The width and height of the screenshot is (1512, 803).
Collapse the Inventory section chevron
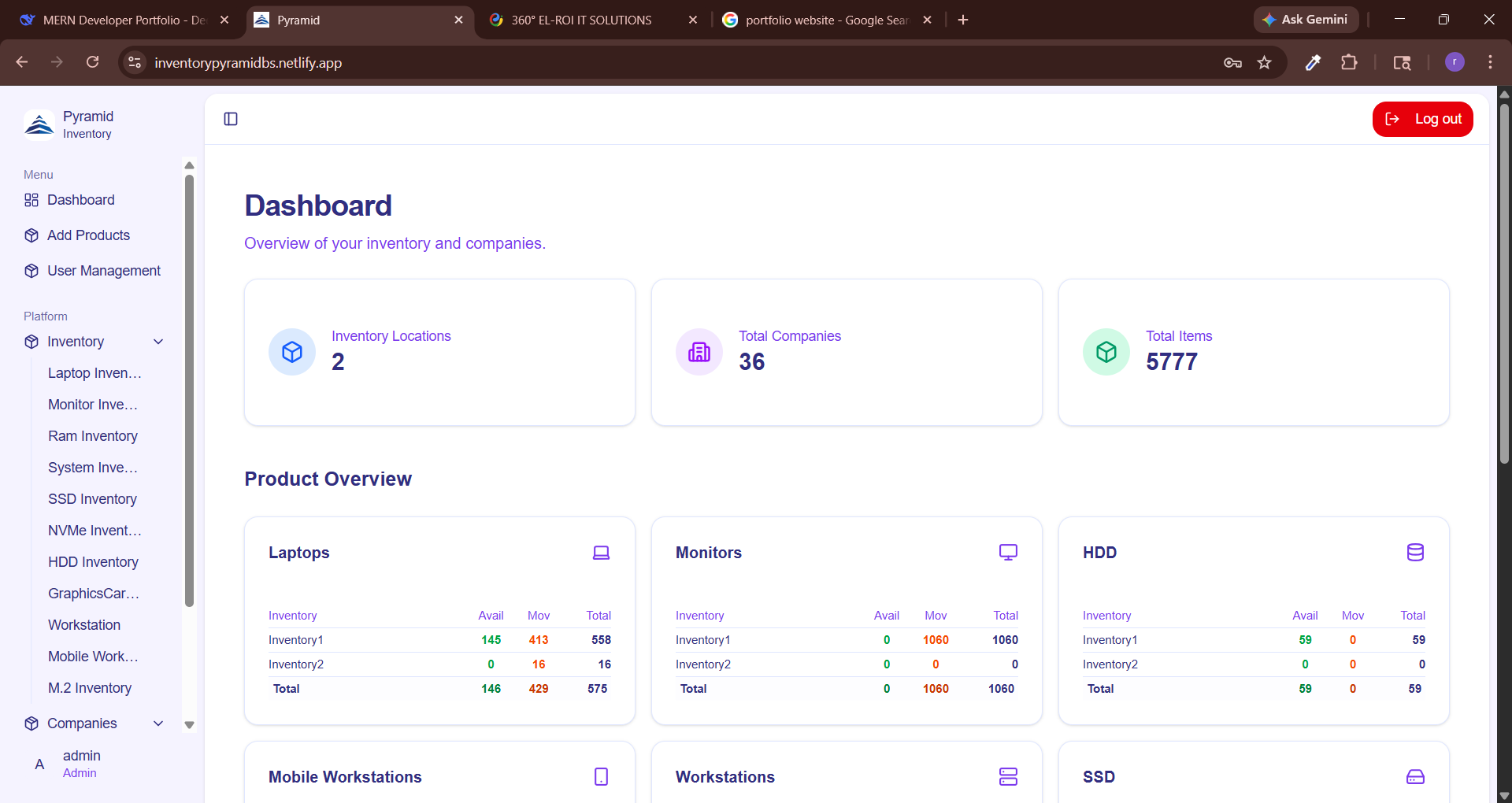pos(158,342)
